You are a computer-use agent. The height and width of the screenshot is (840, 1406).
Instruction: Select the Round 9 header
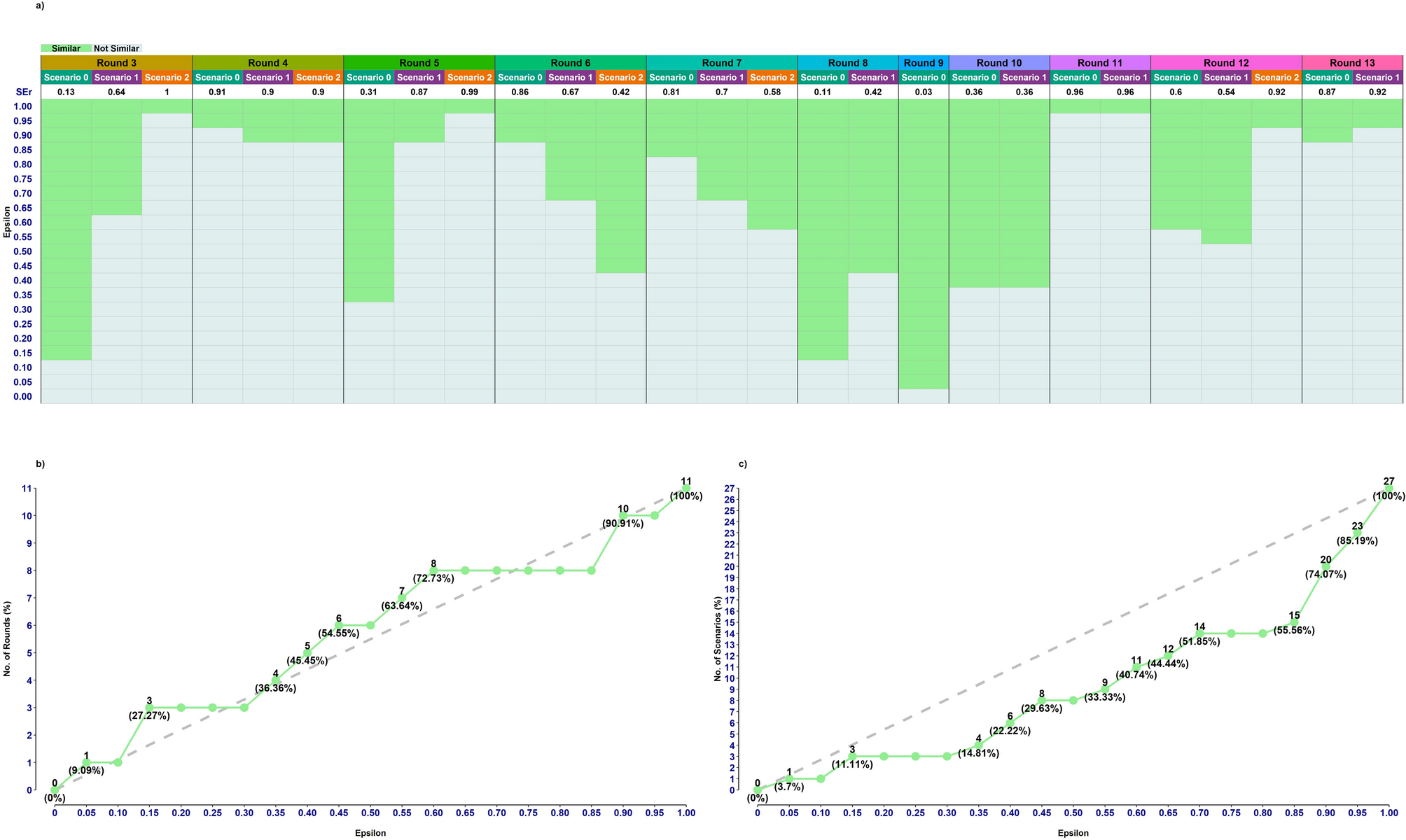click(924, 63)
